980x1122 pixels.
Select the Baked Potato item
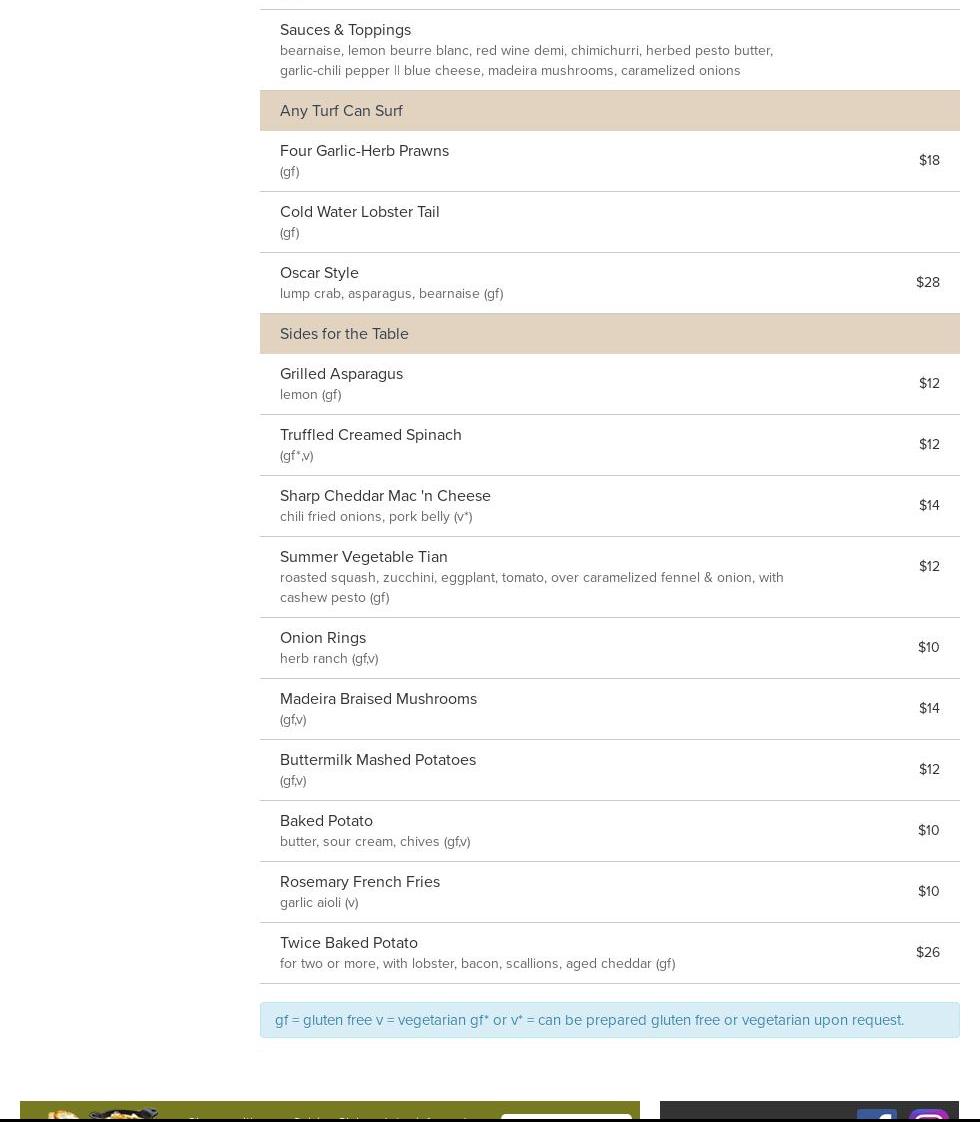pyautogui.click(x=326, y=821)
